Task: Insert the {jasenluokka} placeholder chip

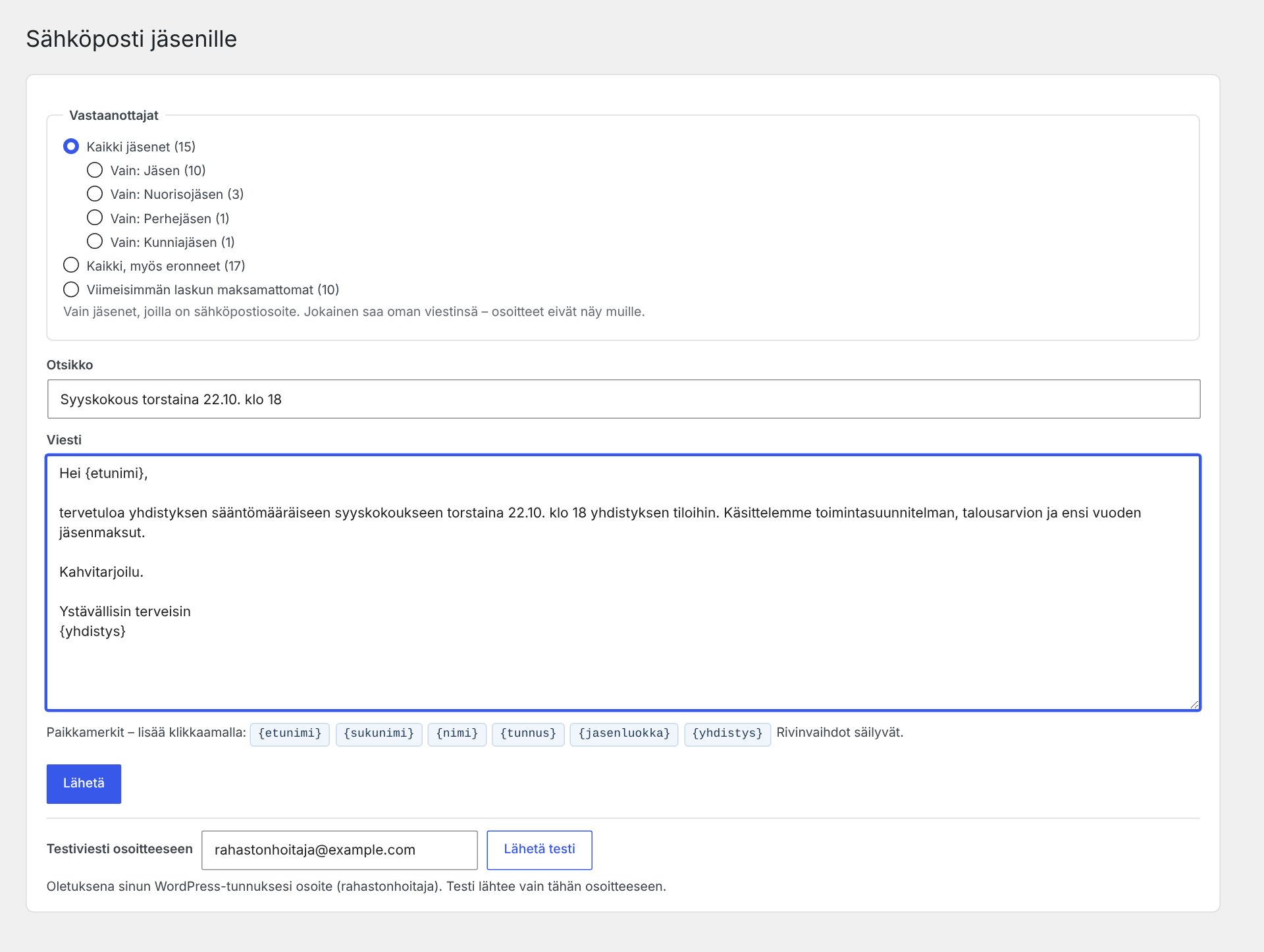Action: tap(624, 733)
